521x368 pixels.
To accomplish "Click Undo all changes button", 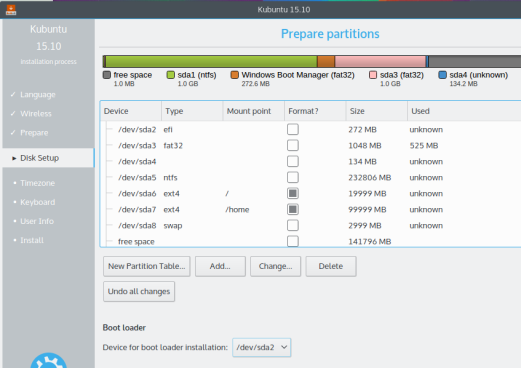I will click(139, 291).
